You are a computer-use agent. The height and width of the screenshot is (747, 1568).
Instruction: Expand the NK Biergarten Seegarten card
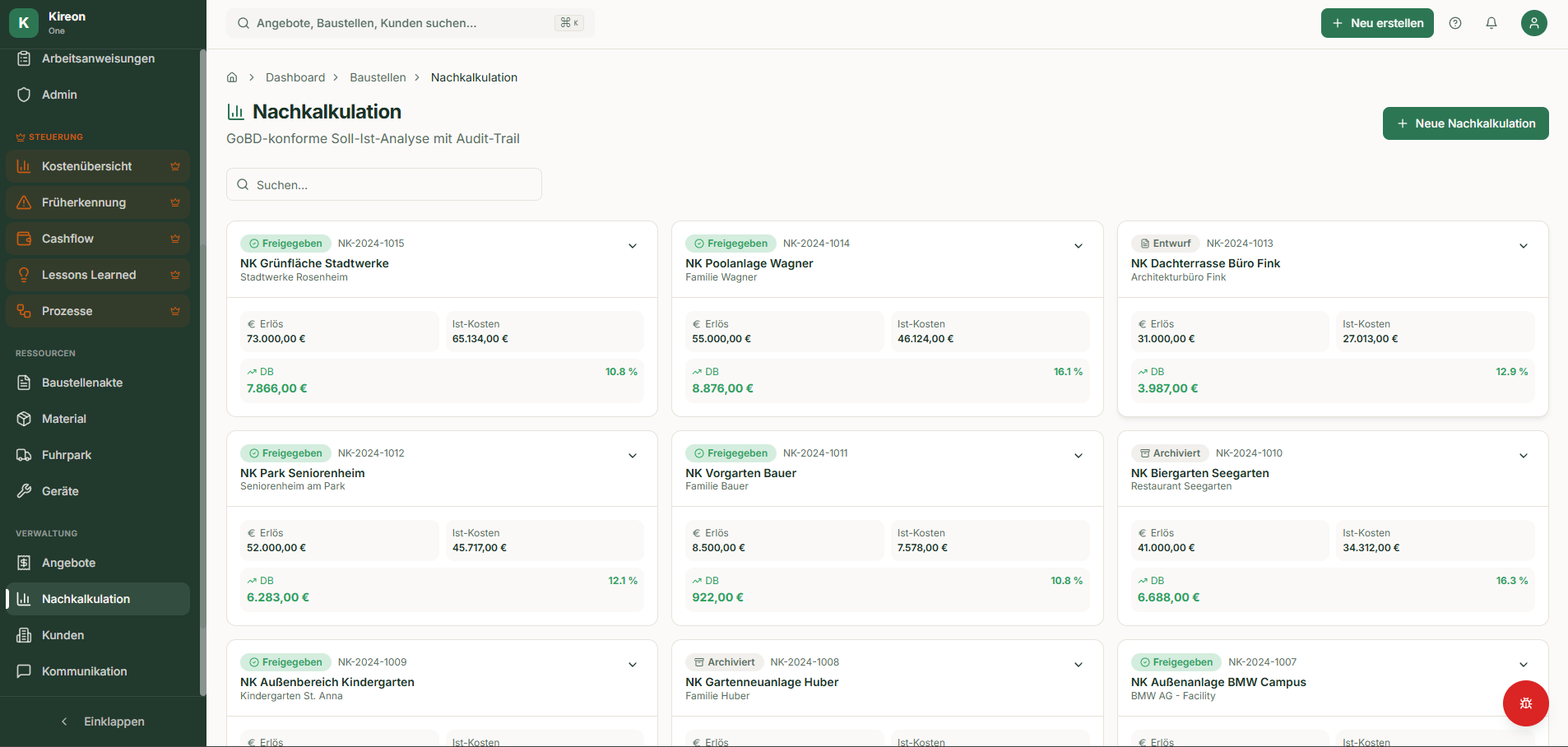[x=1524, y=456]
